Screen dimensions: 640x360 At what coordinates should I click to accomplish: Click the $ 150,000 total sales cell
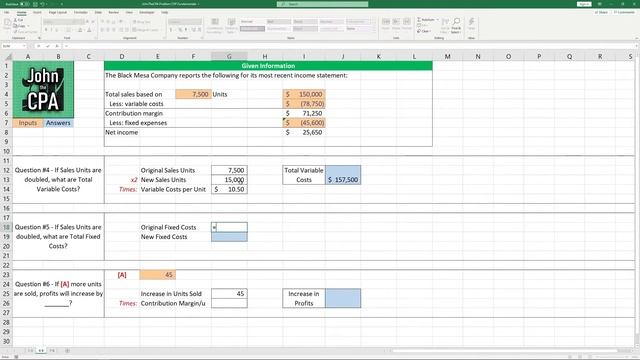(304, 94)
